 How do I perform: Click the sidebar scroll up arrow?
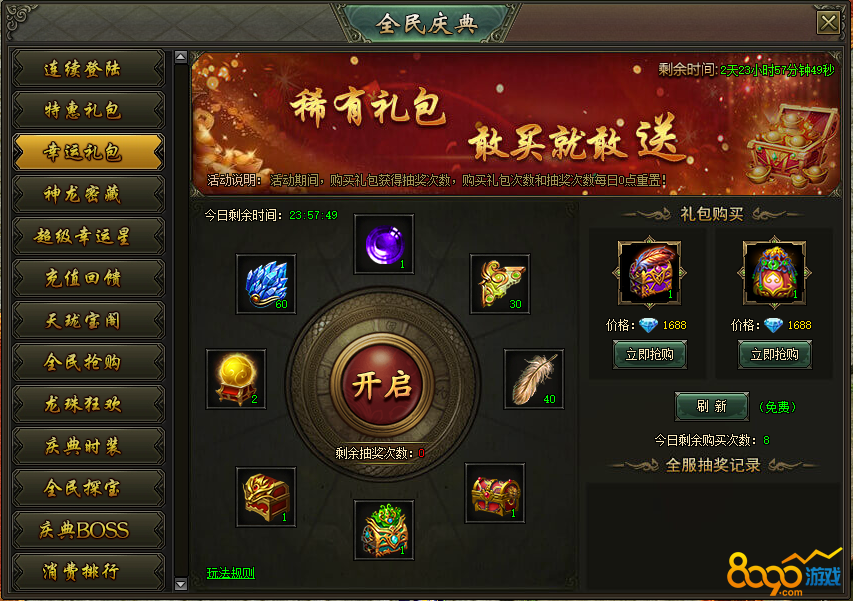[x=181, y=57]
